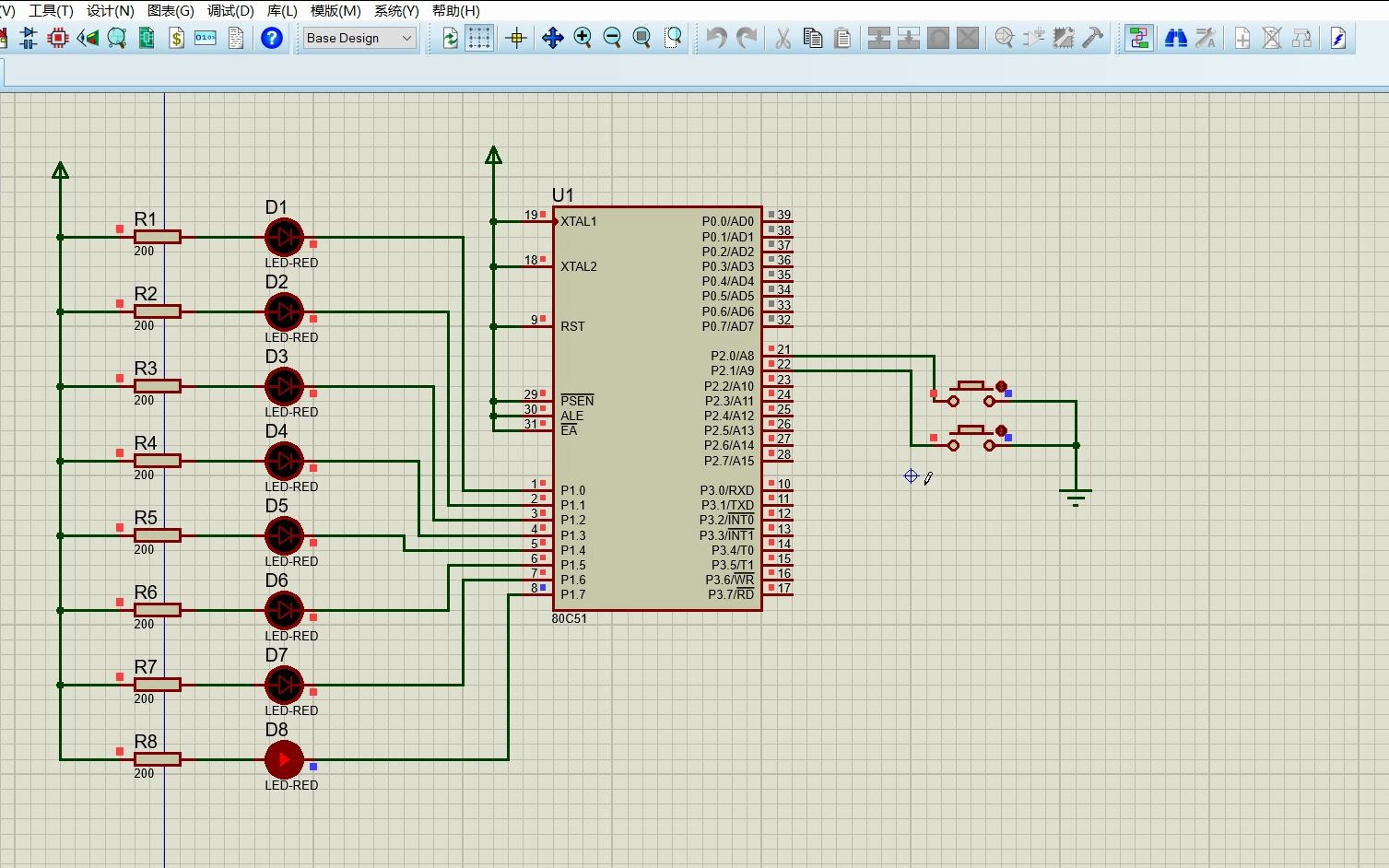Click the Block Copy icon
Viewport: 1389px width, 868px height.
(879, 38)
